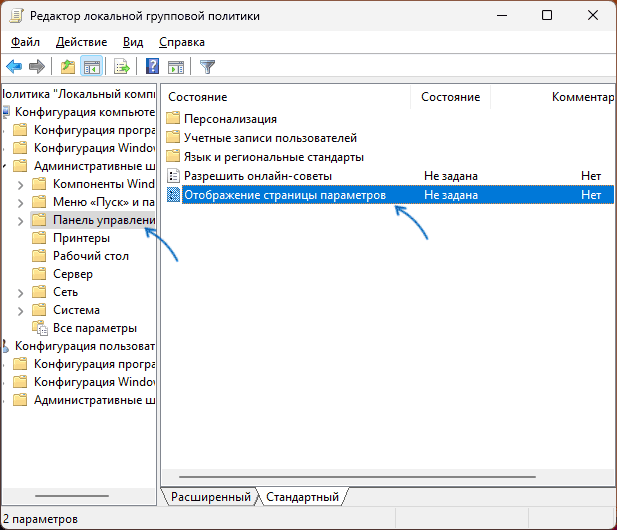Select Рабочий стол in the tree
Viewport: 617px width, 530px height.
coord(91,256)
